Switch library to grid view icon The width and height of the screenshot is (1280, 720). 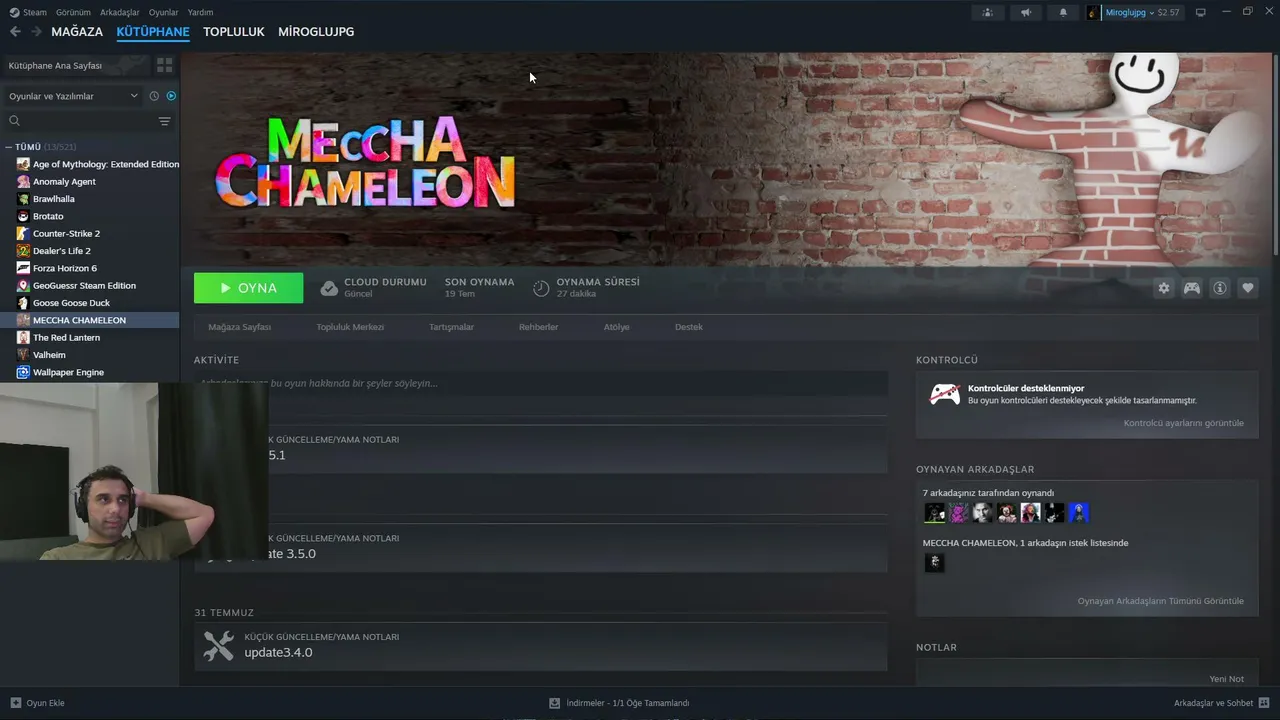click(x=165, y=65)
